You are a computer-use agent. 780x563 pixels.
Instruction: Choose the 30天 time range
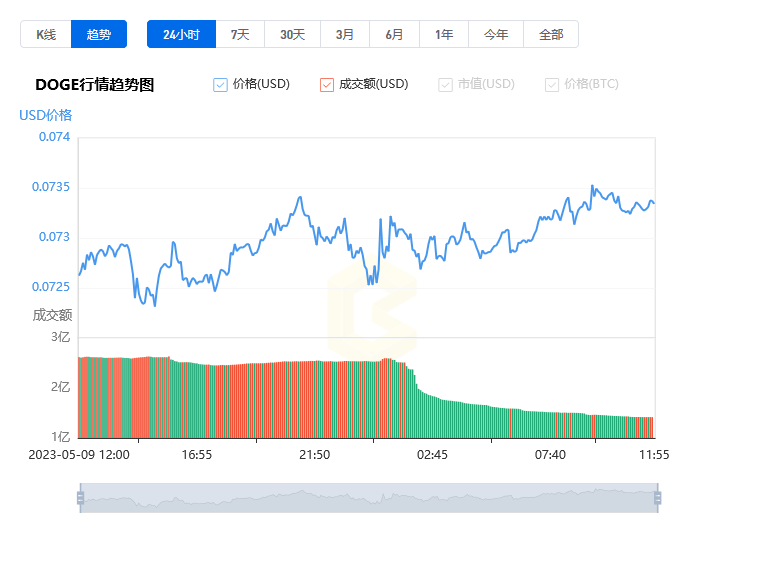click(x=292, y=34)
